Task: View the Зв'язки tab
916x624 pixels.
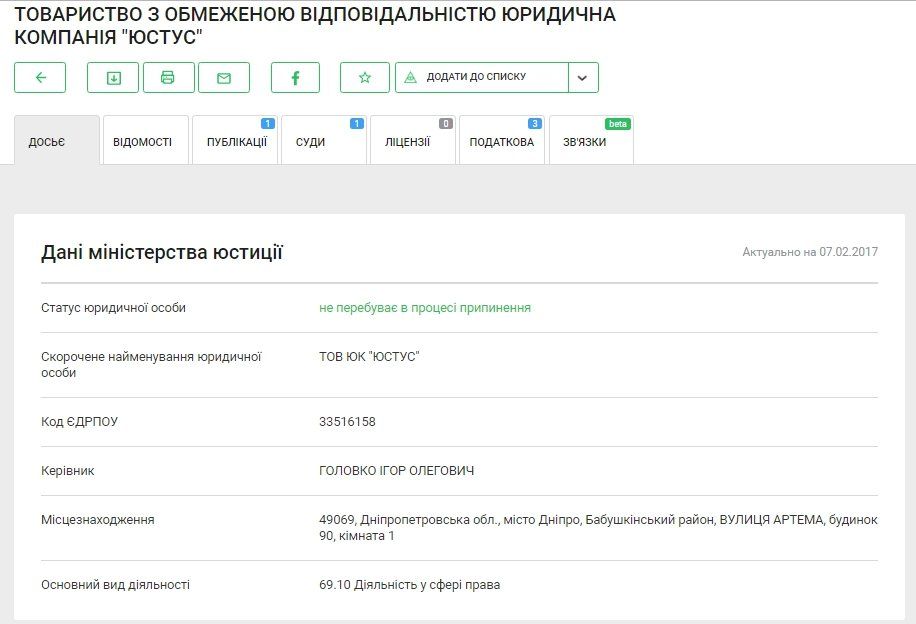Action: pos(588,141)
